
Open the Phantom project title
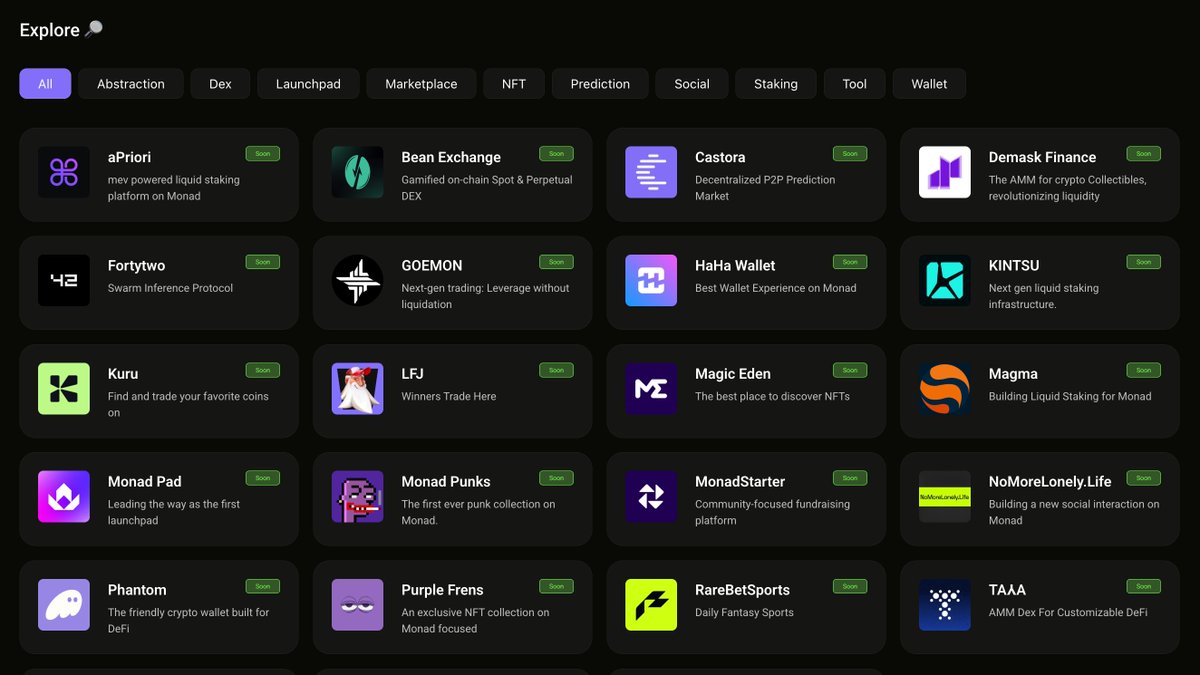(137, 590)
